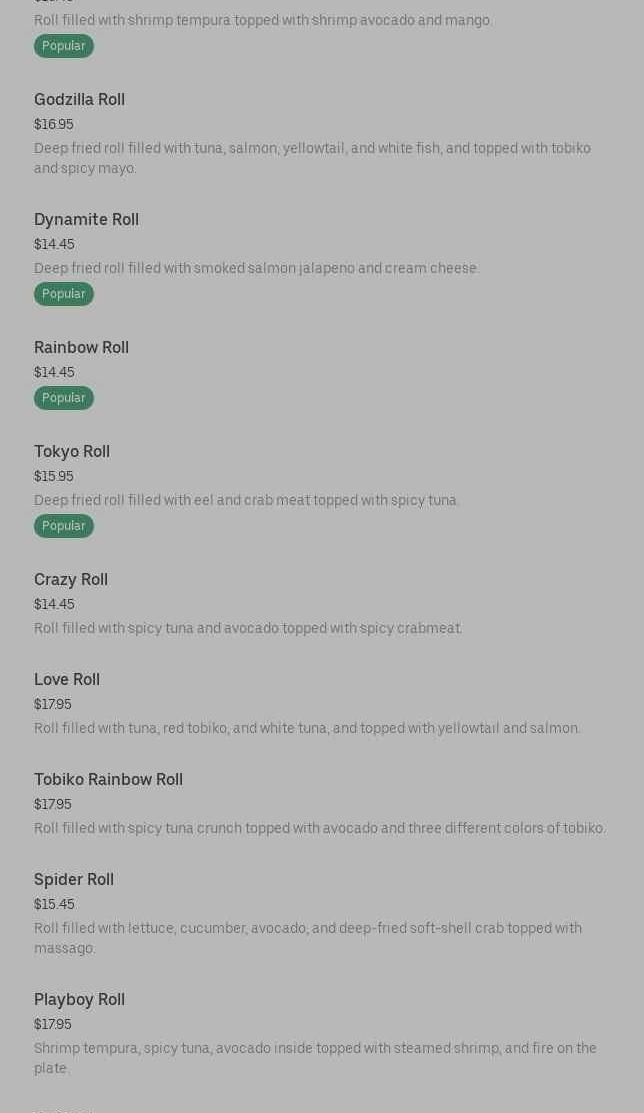This screenshot has height=1113, width=644.
Task: Choose the Crazy Roll title
Action: coord(71,579)
